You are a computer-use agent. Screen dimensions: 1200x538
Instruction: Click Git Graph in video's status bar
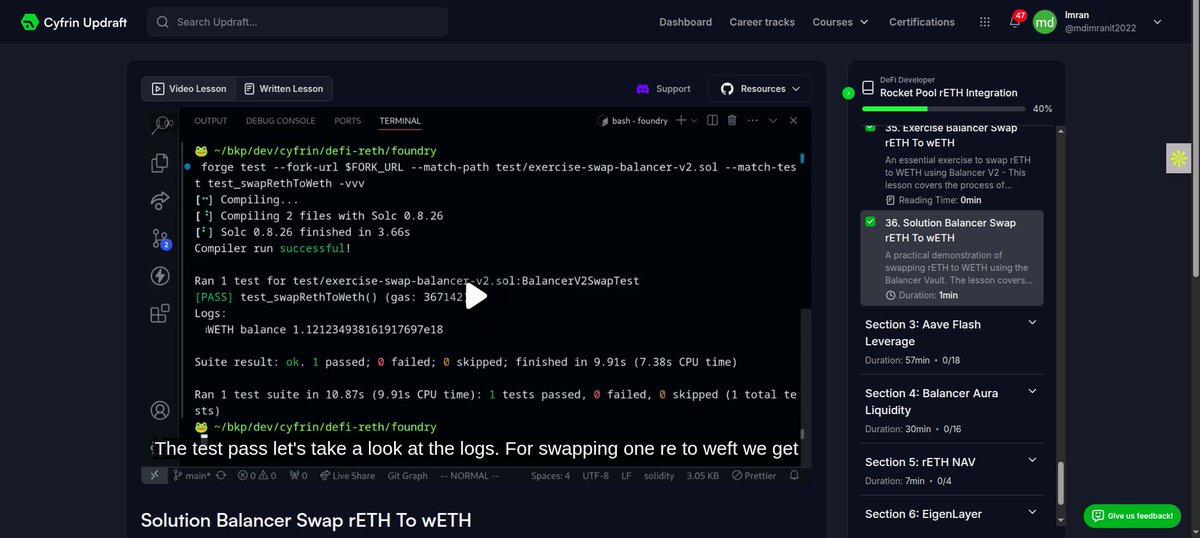tap(407, 476)
